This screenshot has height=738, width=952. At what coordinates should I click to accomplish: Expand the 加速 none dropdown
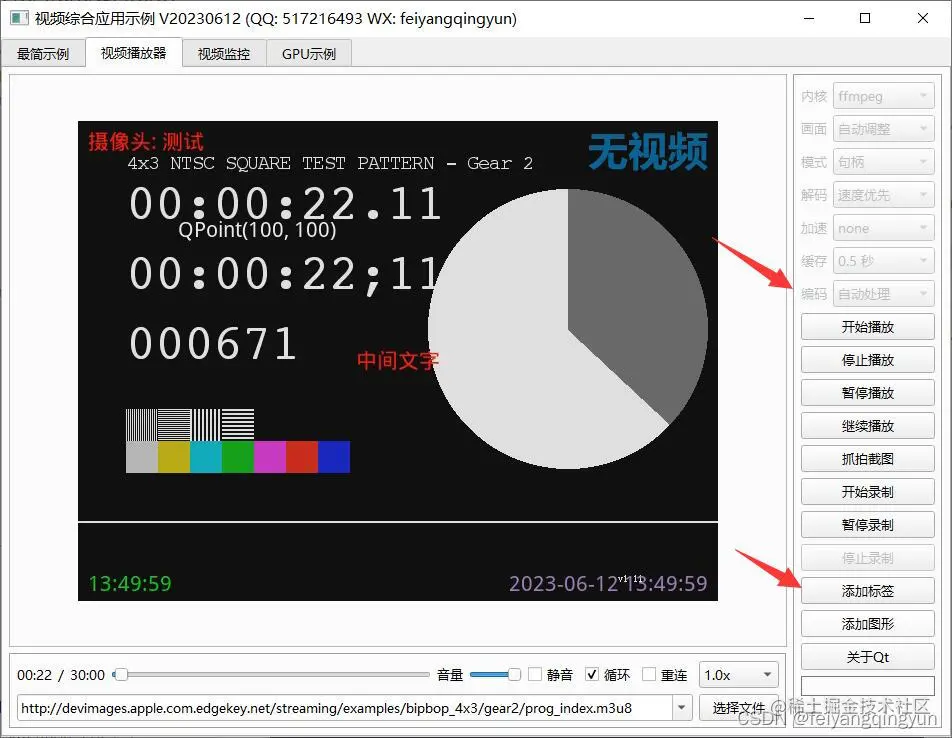click(x=884, y=227)
